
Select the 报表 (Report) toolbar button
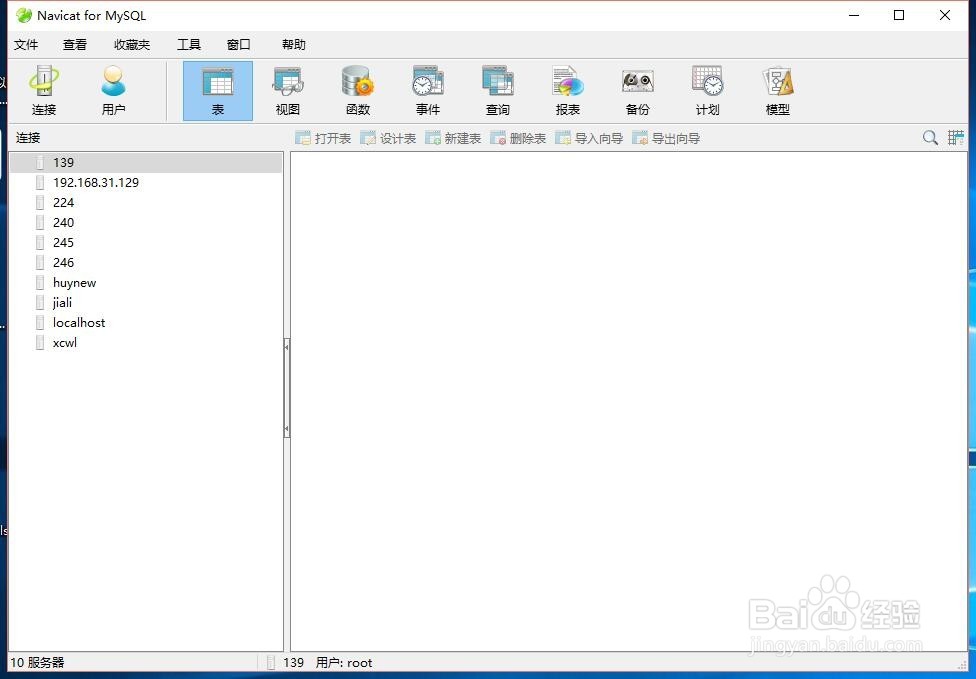568,91
